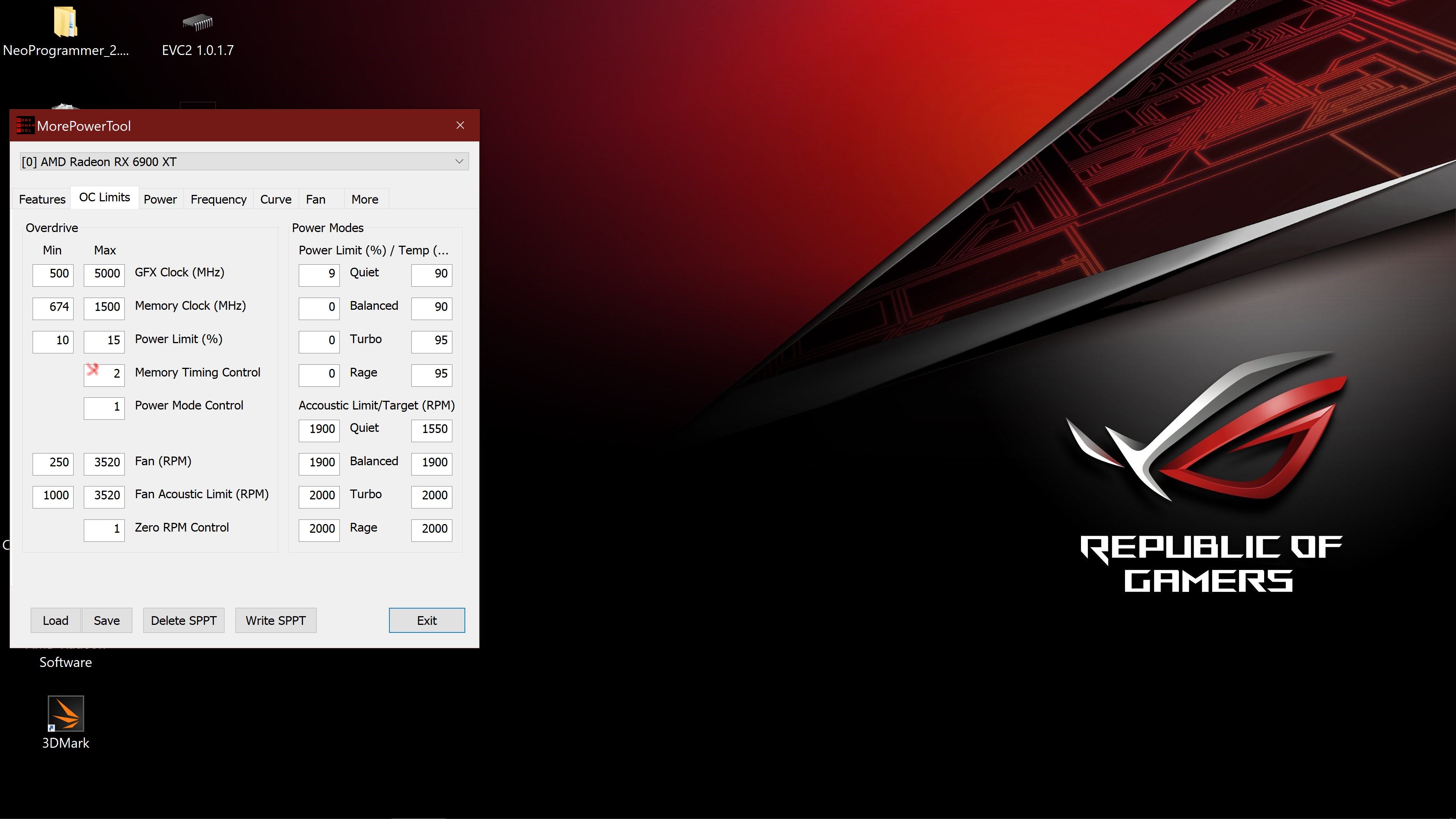Edit Balanced acoustic target RPM field

tap(432, 464)
